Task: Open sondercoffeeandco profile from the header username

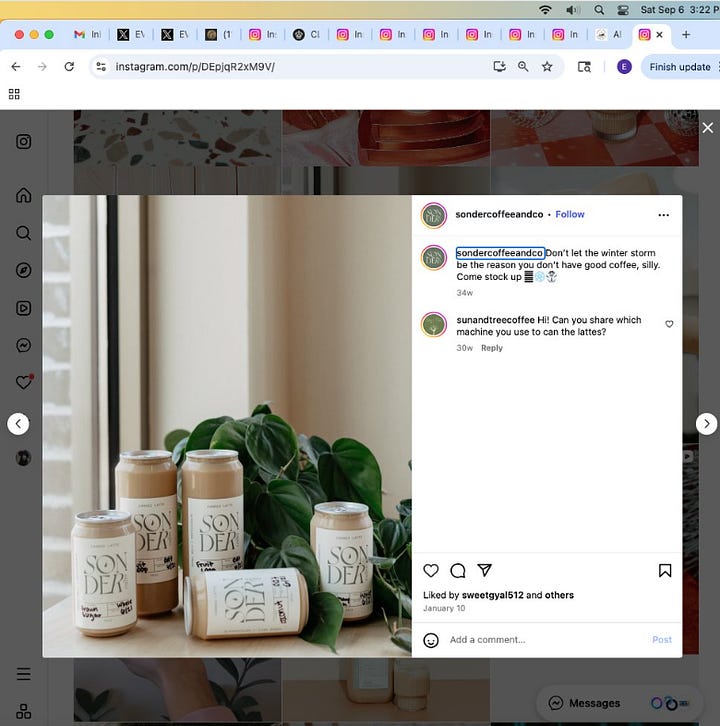Action: point(499,214)
